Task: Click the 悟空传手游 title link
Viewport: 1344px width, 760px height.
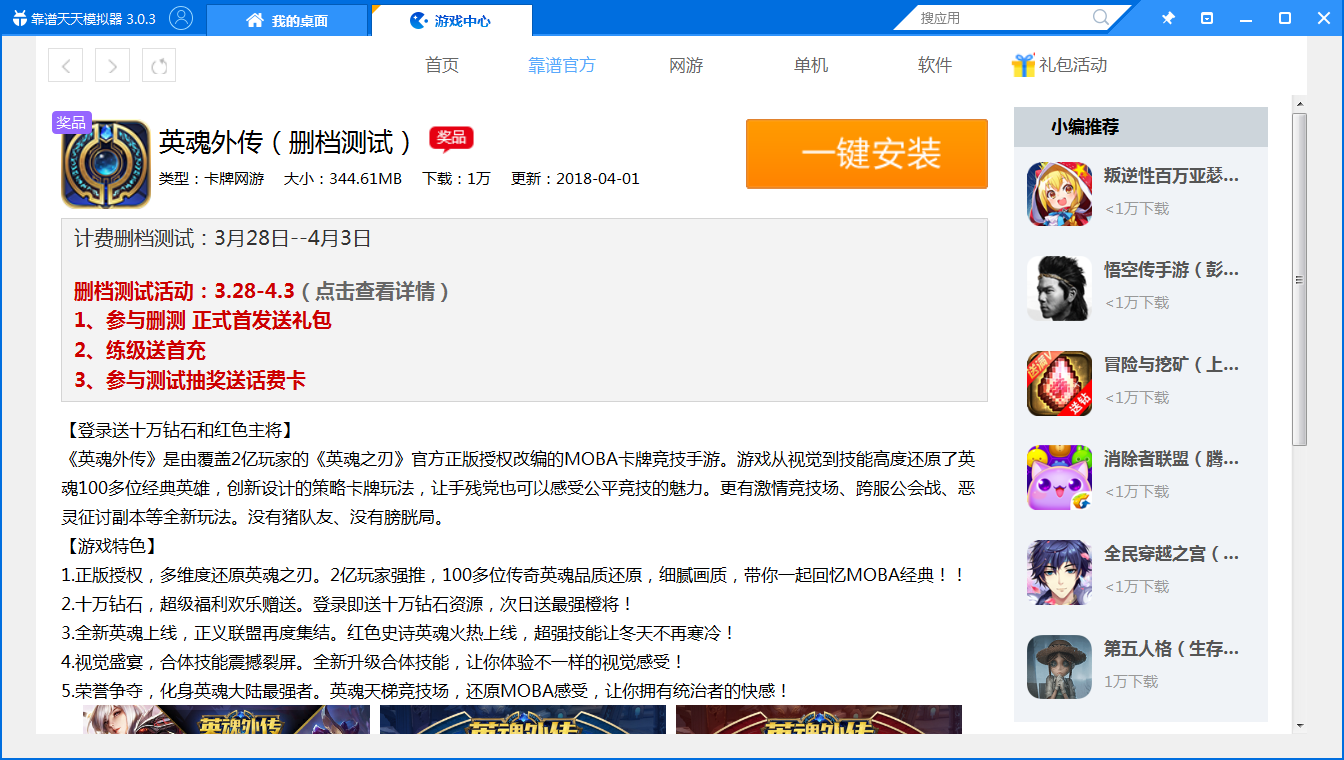Action: pyautogui.click(x=1171, y=270)
